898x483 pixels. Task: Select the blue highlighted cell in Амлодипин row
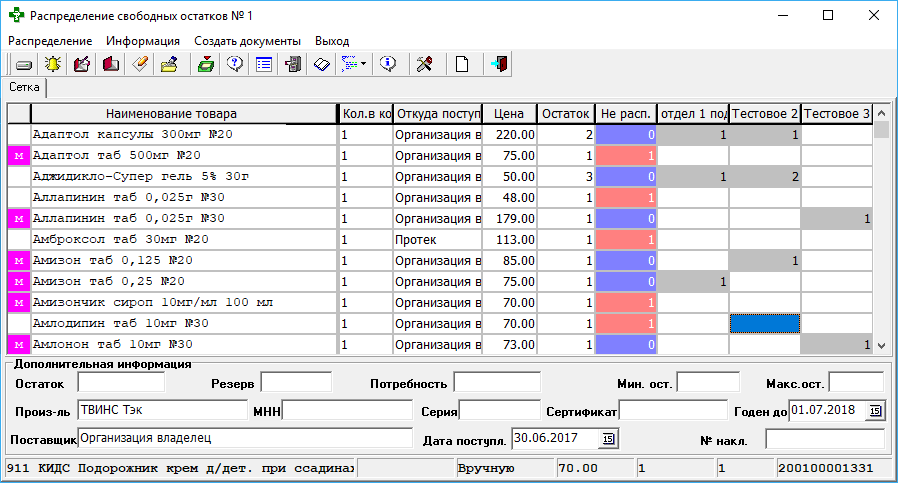(765, 323)
